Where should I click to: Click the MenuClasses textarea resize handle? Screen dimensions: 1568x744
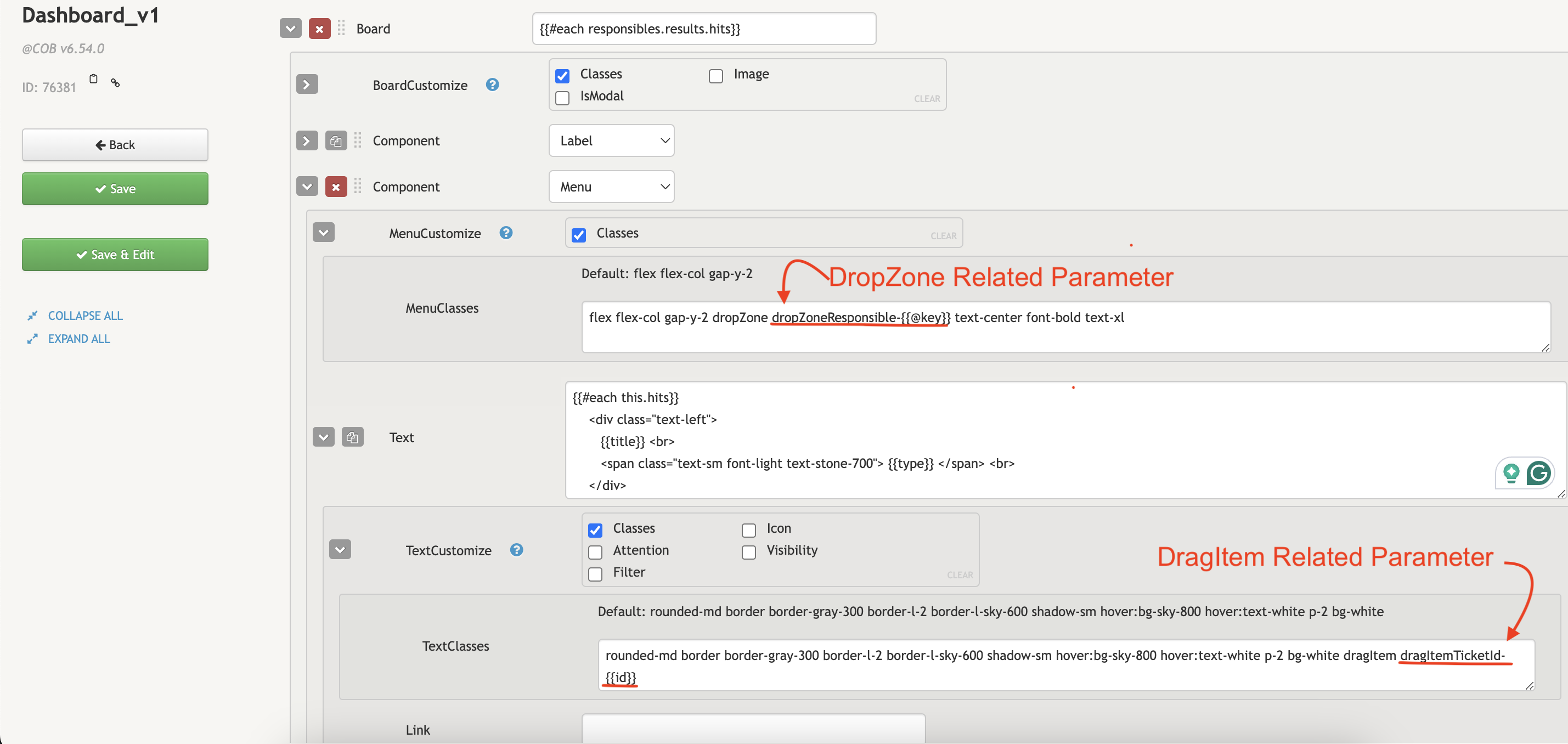(1545, 347)
